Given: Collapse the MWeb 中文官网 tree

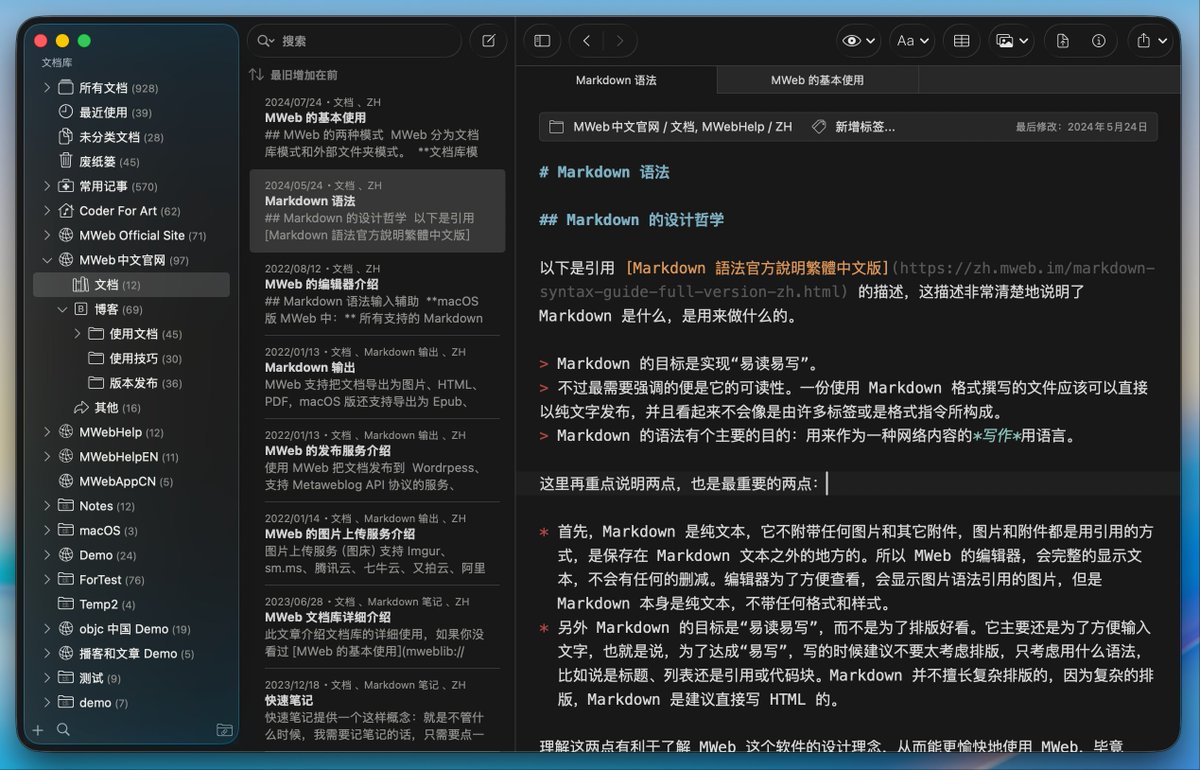Looking at the screenshot, I should click(46, 260).
